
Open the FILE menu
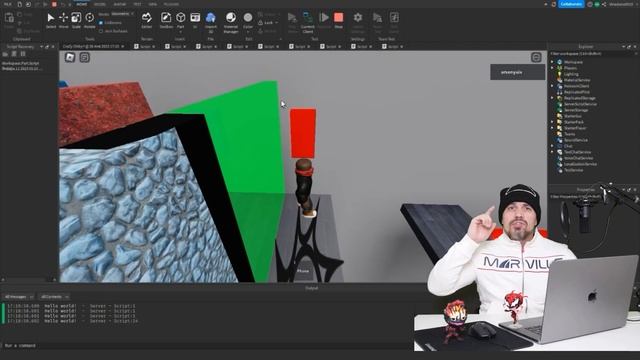7,4
